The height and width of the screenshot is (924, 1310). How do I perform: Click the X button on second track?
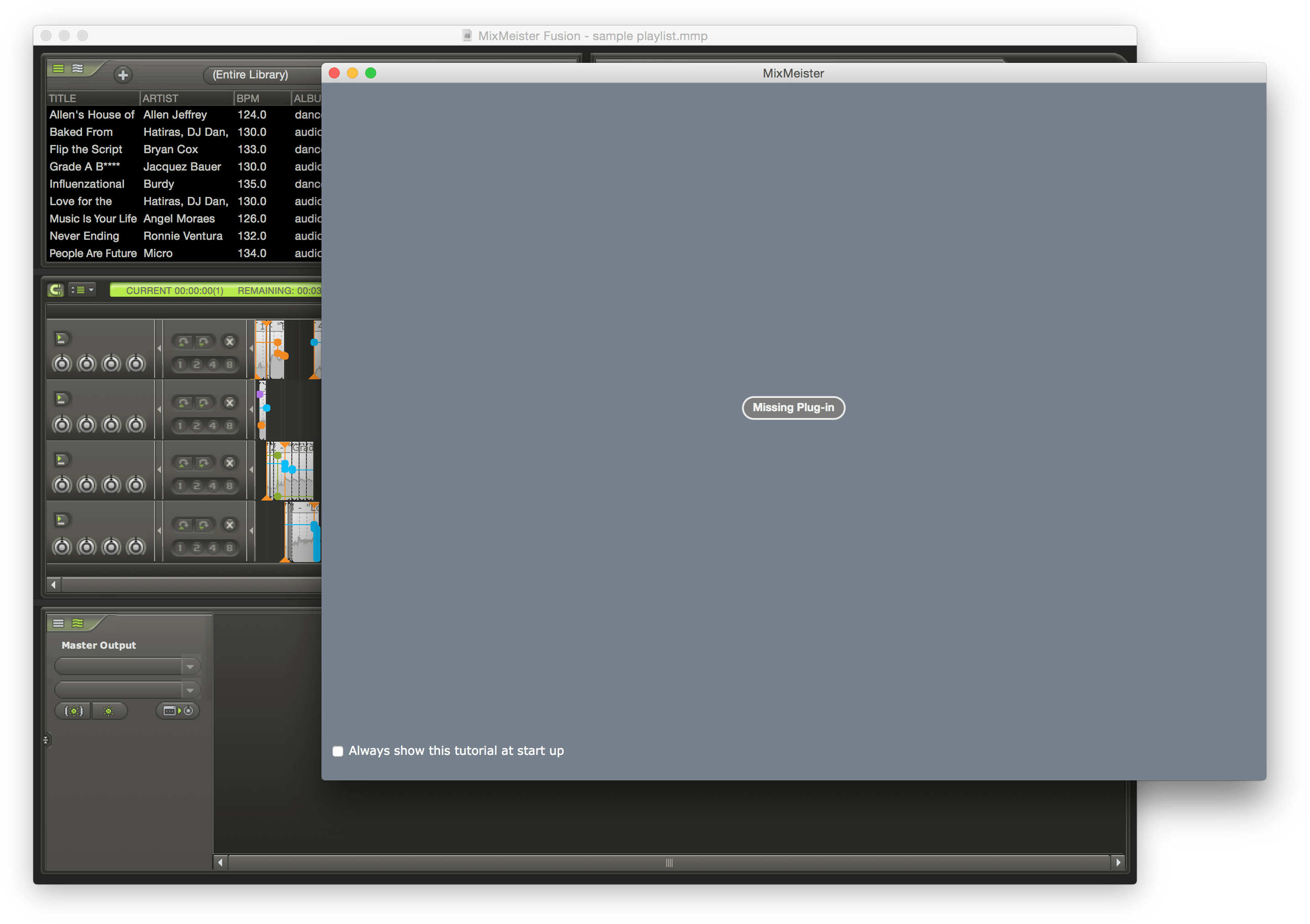229,403
